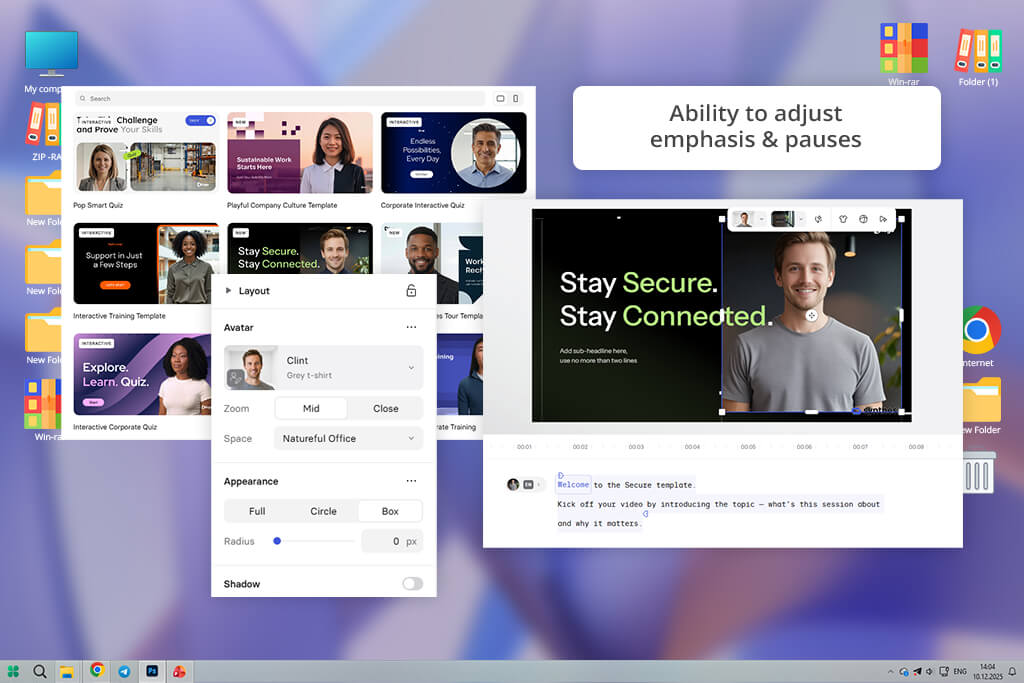The height and width of the screenshot is (683, 1024).
Task: Expand the Layout section
Action: [x=228, y=291]
